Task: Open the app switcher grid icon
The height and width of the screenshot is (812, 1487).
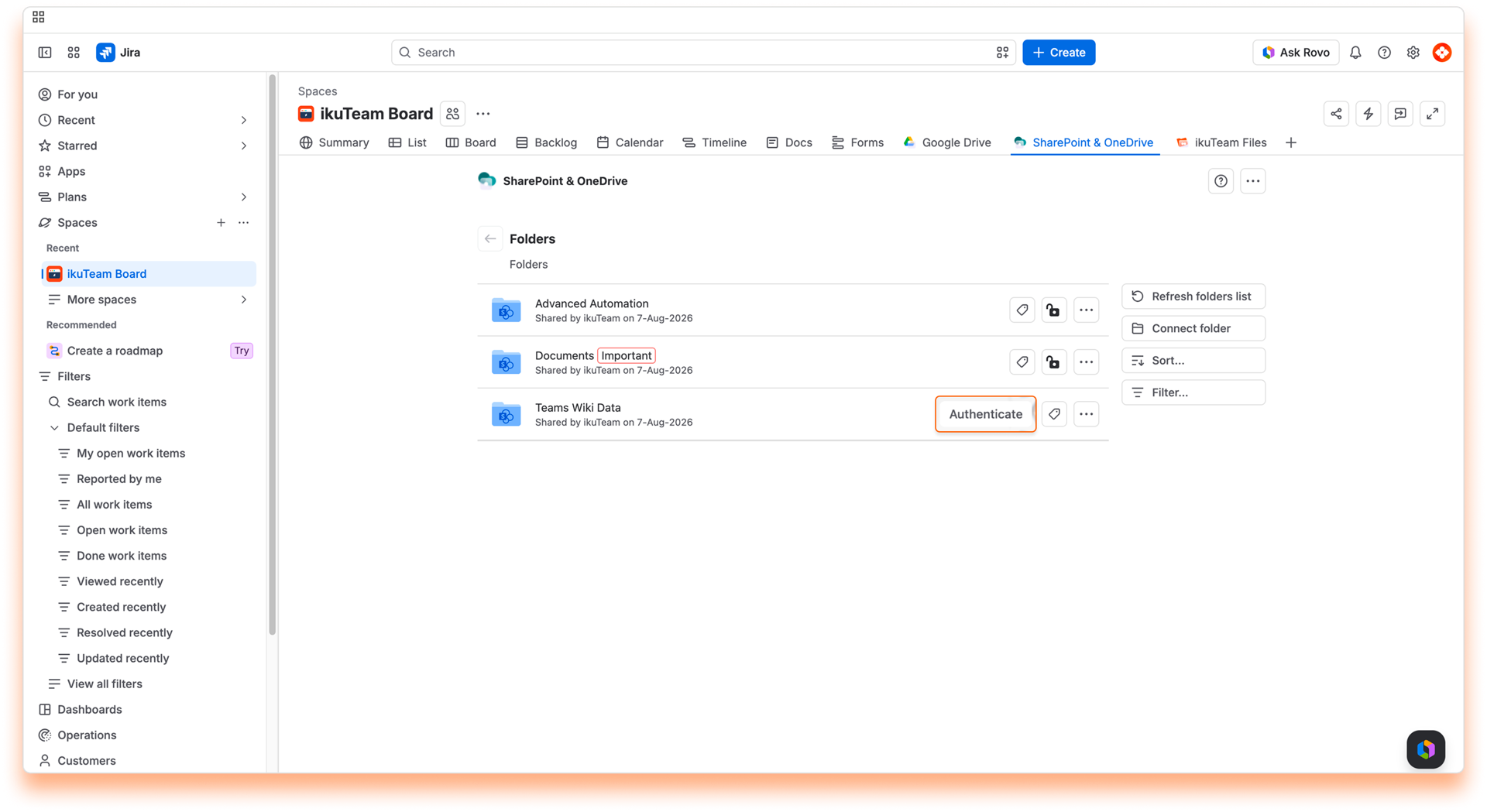Action: (74, 53)
